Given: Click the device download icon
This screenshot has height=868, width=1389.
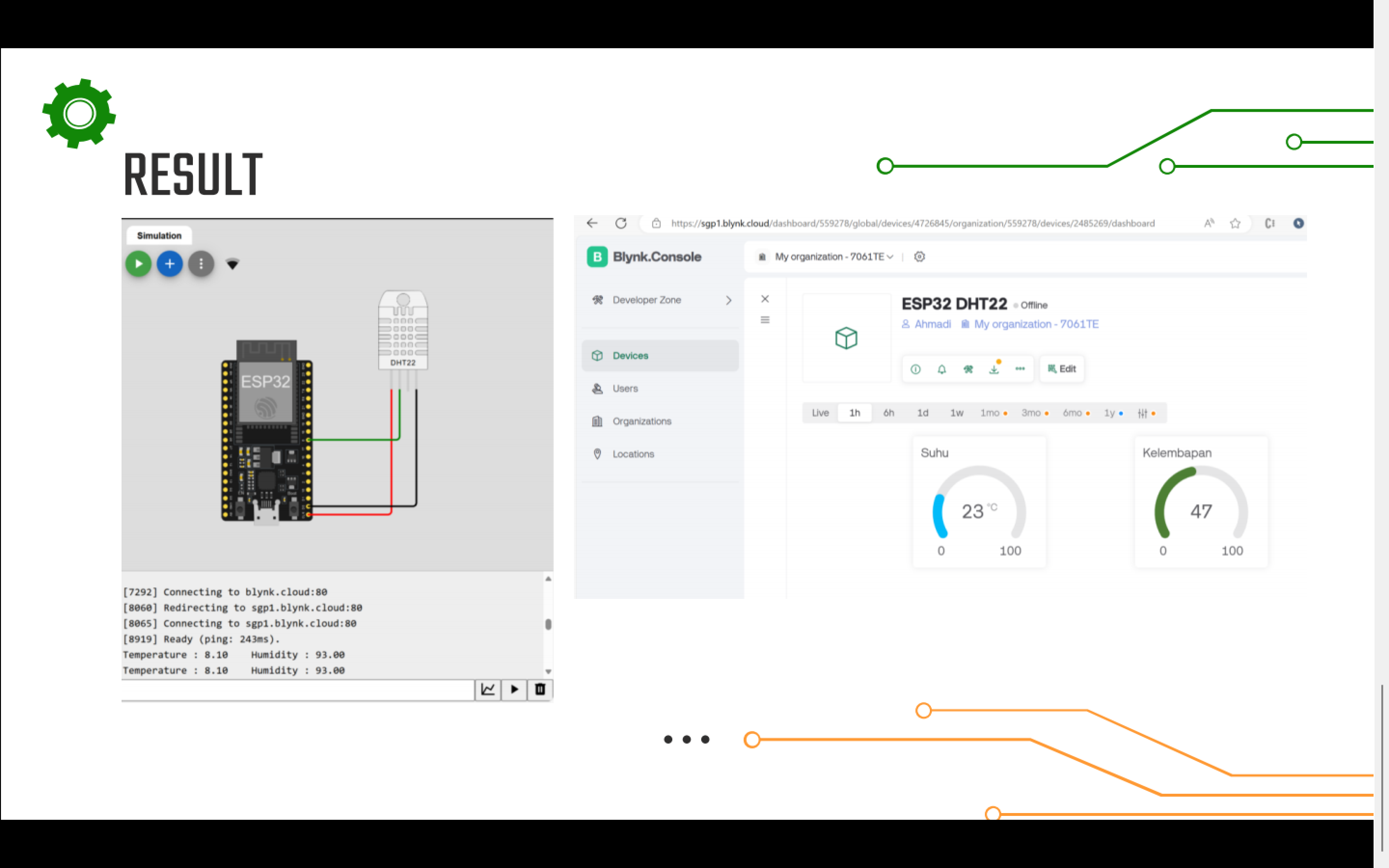Looking at the screenshot, I should click(994, 369).
